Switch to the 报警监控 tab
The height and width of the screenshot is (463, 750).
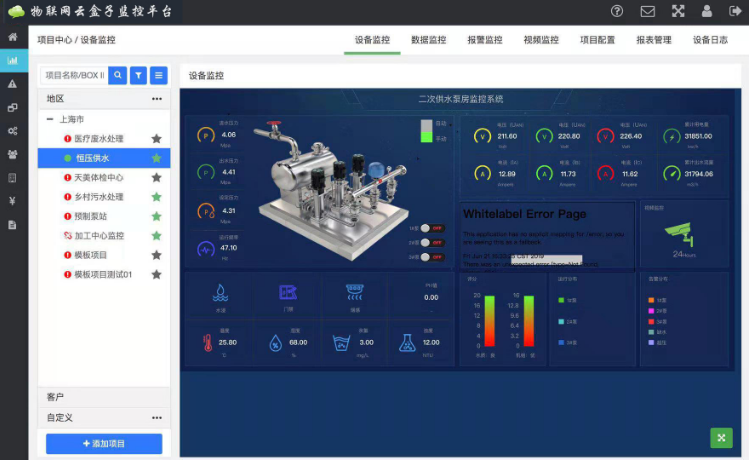[484, 40]
